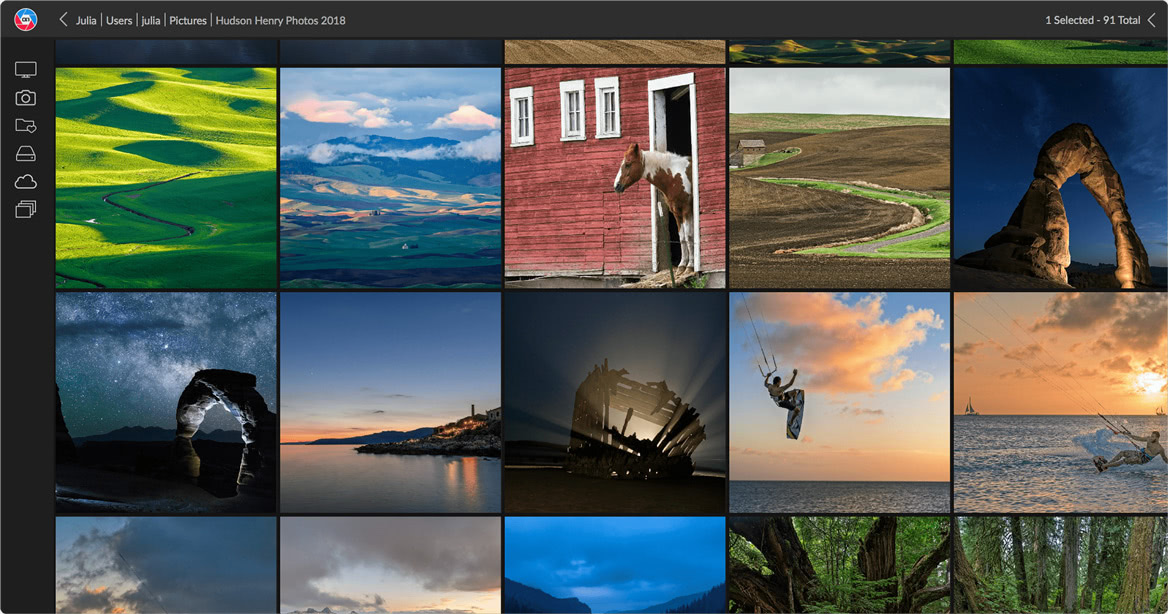Click the "1 Selected - 91 Total" status text

[x=1092, y=20]
